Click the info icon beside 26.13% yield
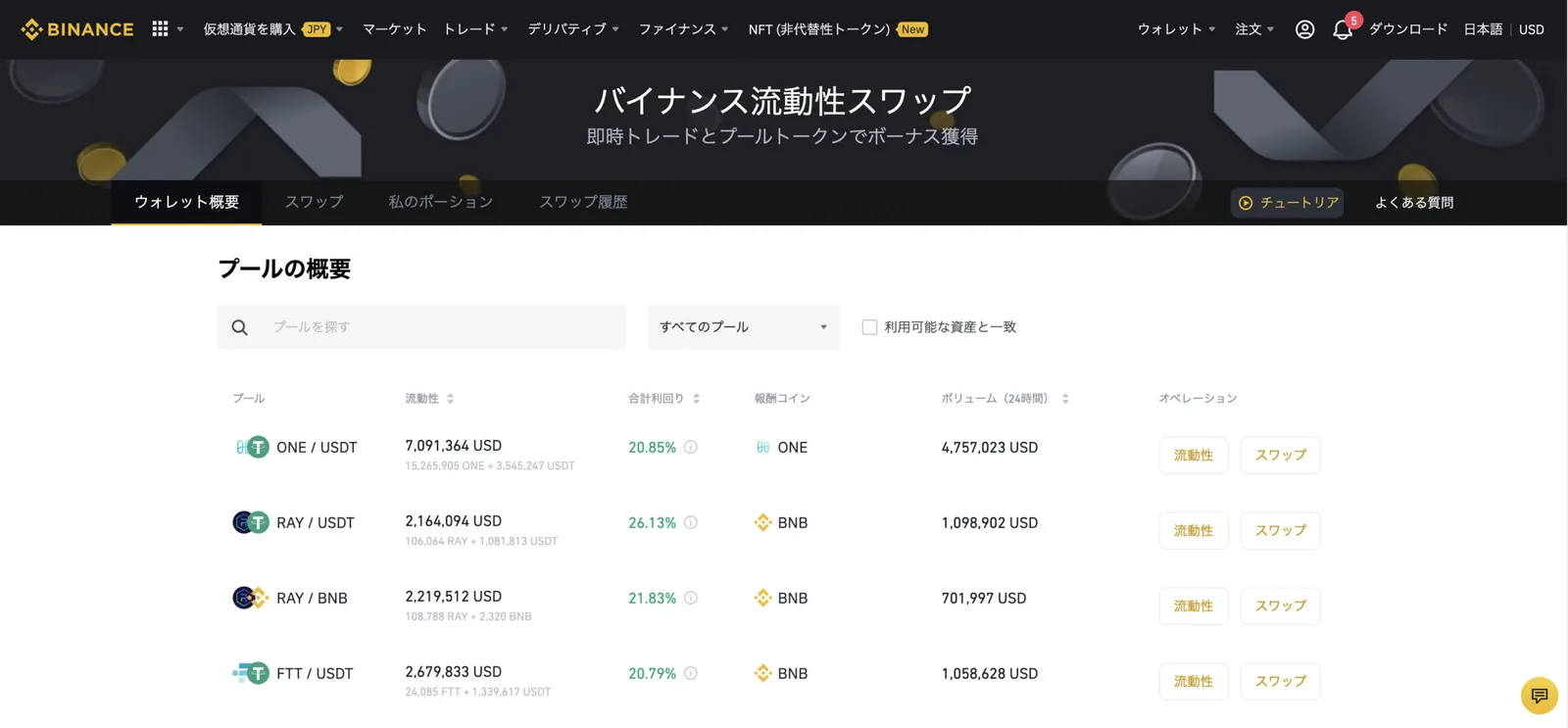The height and width of the screenshot is (728, 1568). click(x=691, y=523)
